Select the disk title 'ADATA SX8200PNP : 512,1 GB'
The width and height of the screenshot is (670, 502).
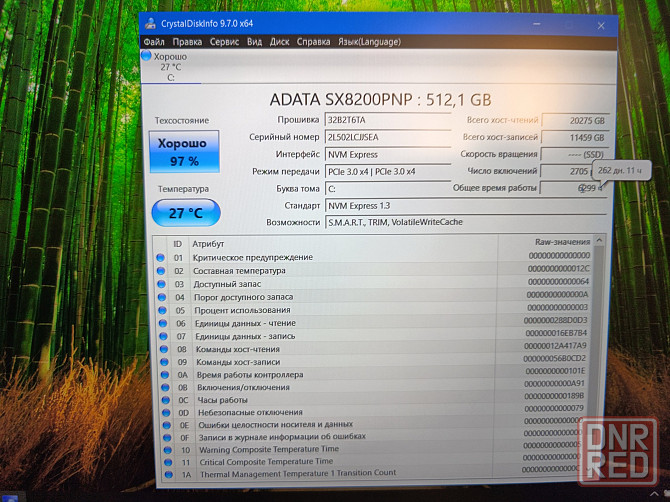tap(380, 100)
